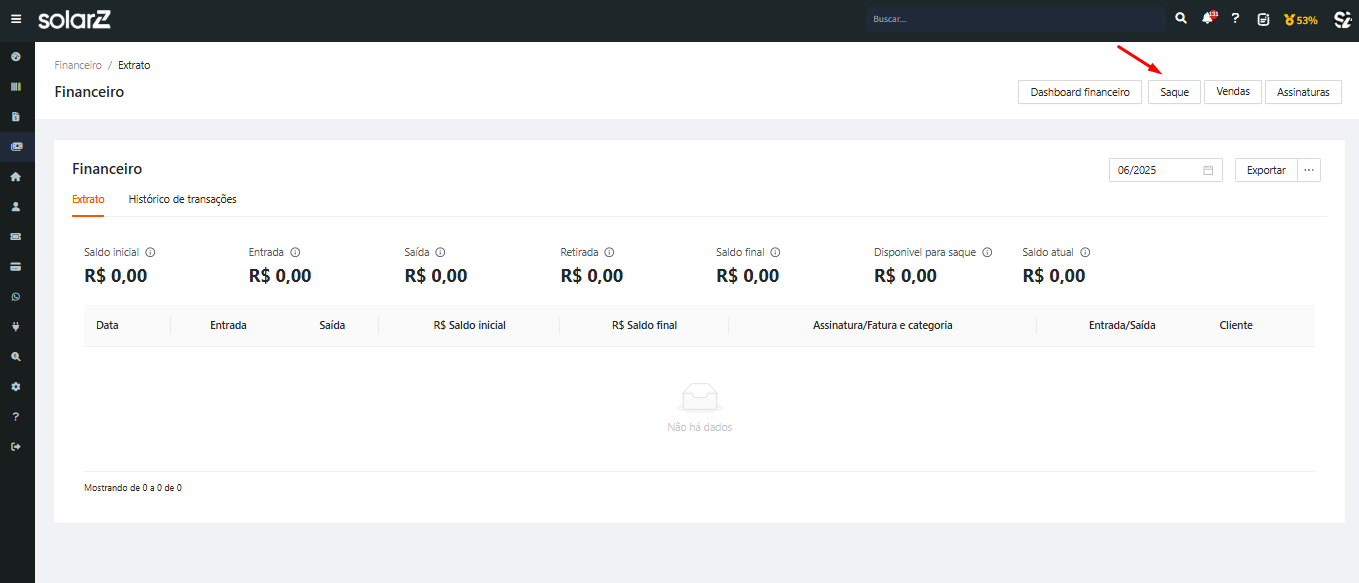Open Dashboard financeiro
1359x583 pixels.
[1079, 92]
